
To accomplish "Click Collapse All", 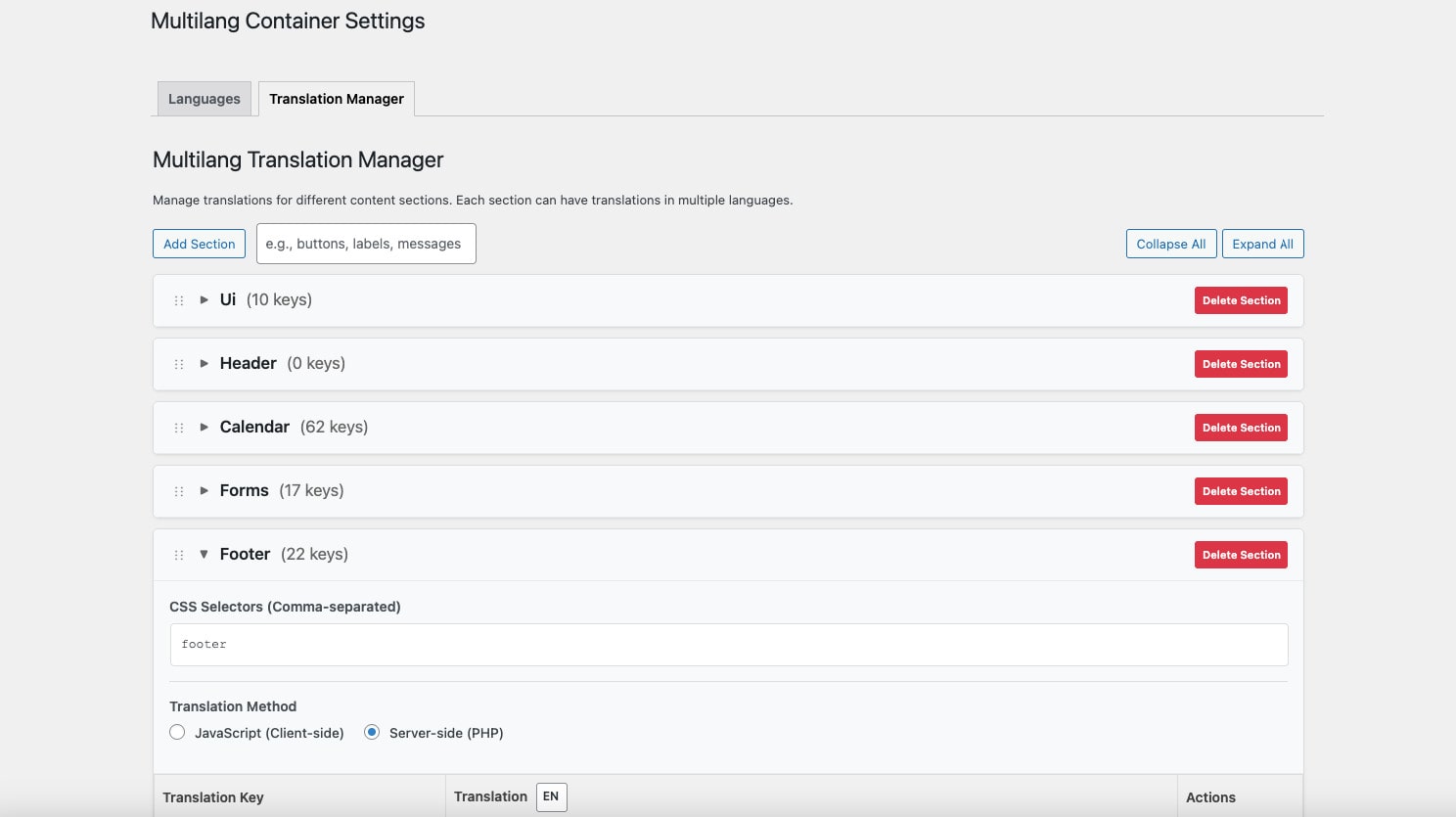I will (x=1170, y=243).
